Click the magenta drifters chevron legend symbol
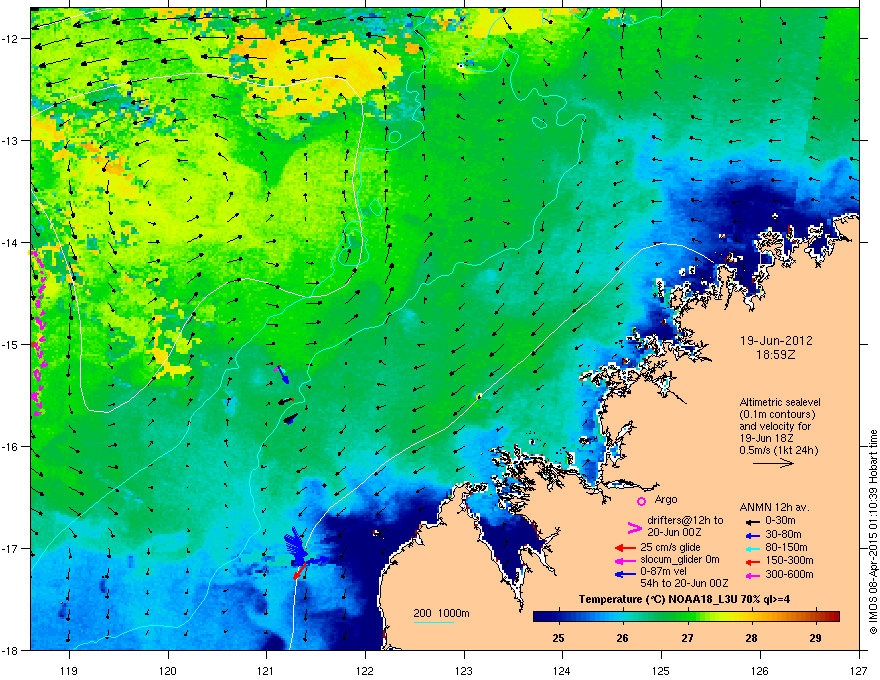The height and width of the screenshot is (680, 880). [x=634, y=528]
